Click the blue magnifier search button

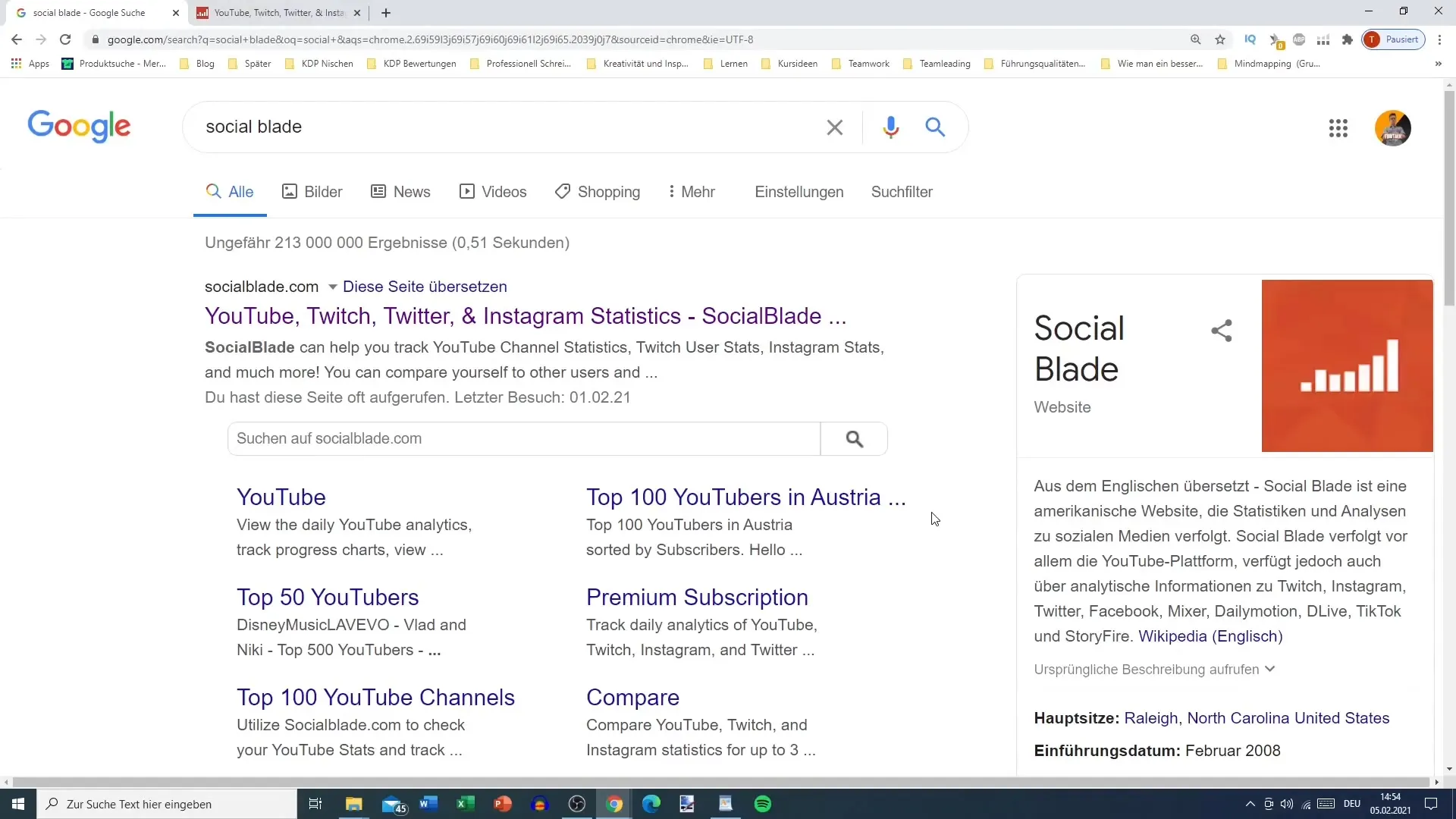[935, 127]
